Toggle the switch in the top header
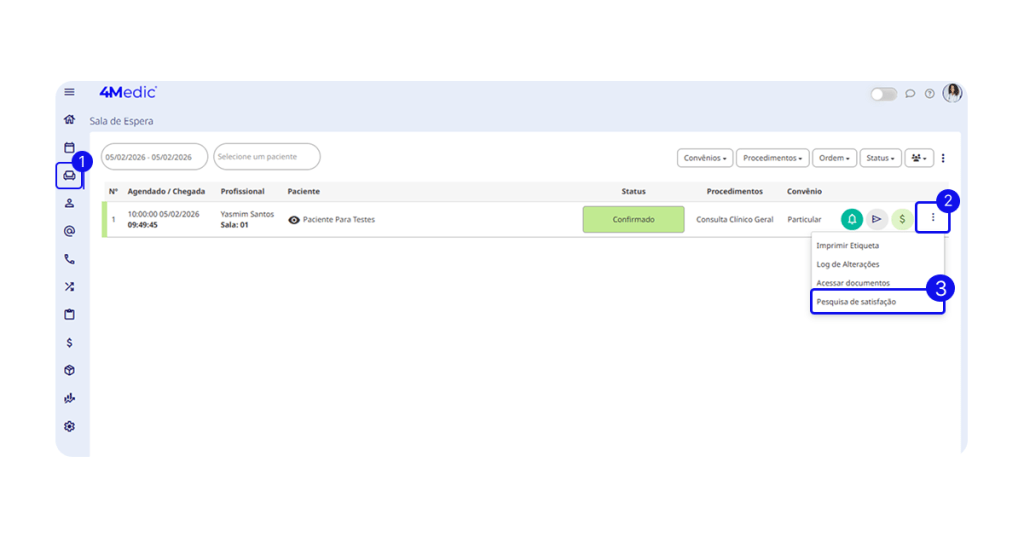Viewport: 1024px width, 537px height. point(883,94)
